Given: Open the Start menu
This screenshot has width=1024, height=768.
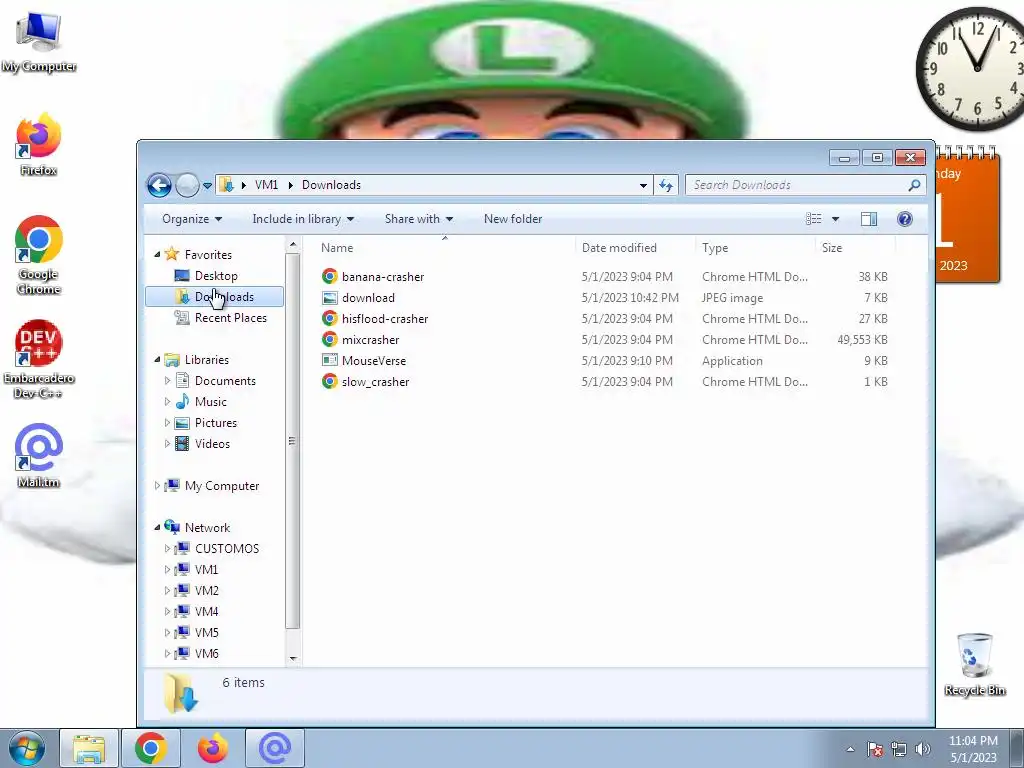Looking at the screenshot, I should (26, 748).
